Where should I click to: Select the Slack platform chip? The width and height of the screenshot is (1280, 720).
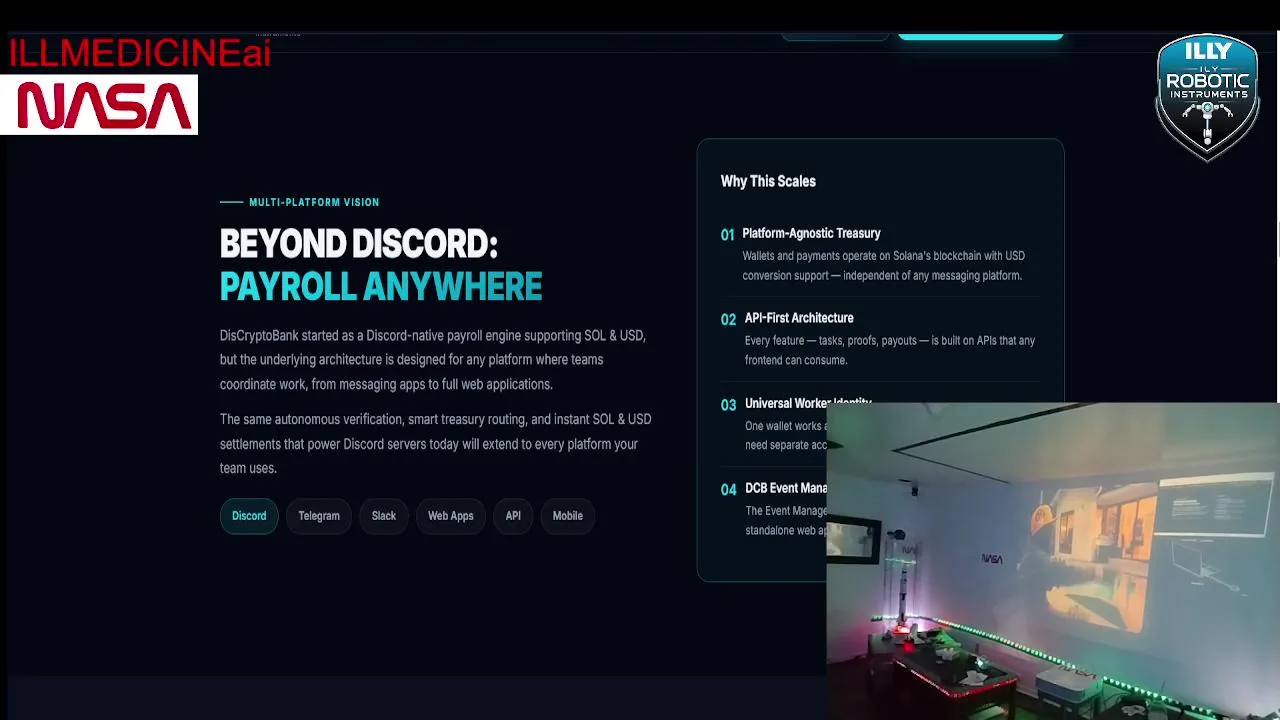(384, 516)
